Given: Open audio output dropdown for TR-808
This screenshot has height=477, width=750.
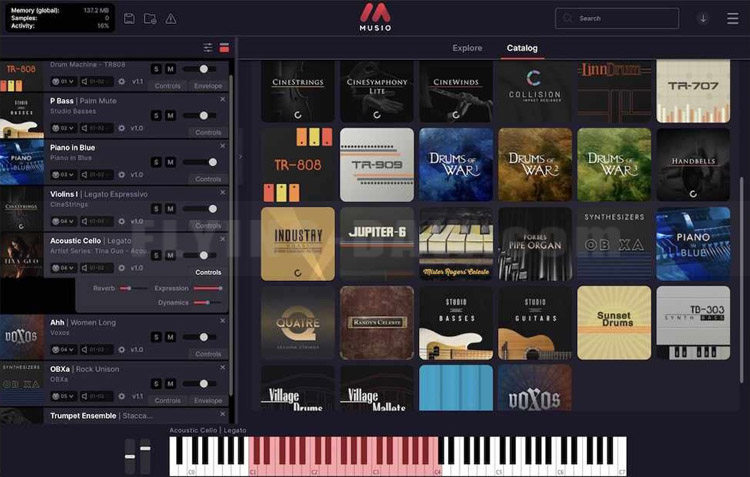Looking at the screenshot, I should (x=96, y=82).
